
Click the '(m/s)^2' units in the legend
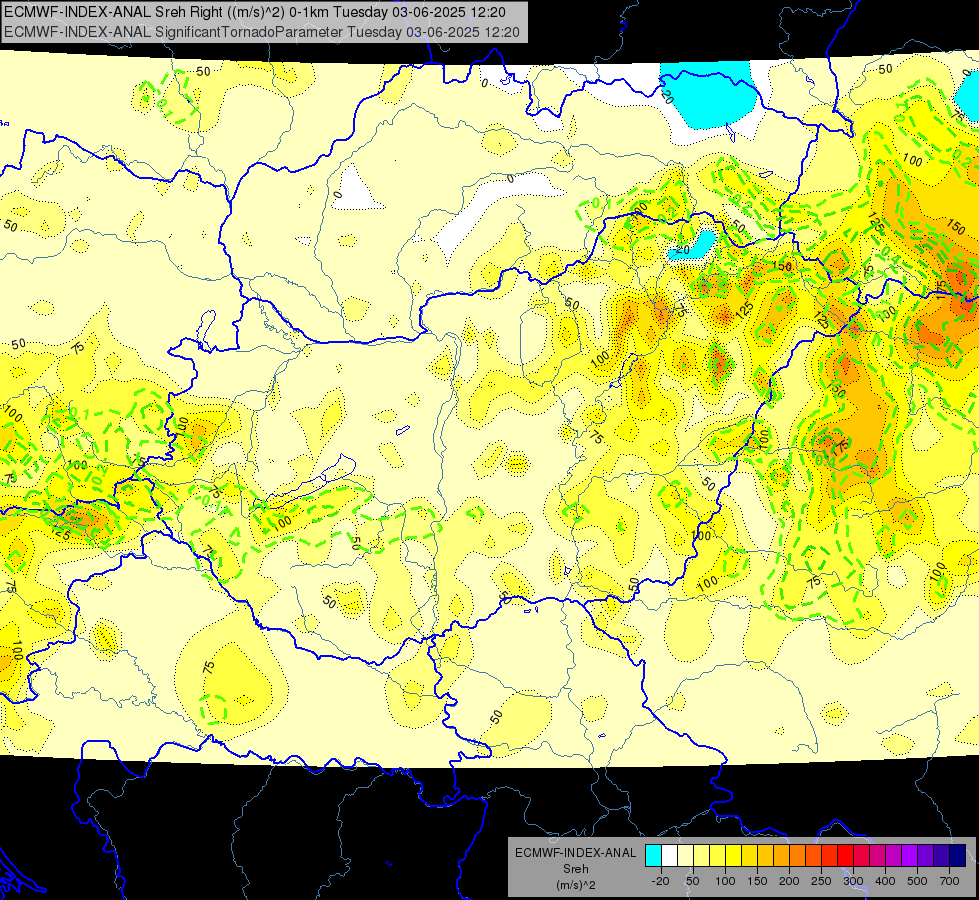576,885
